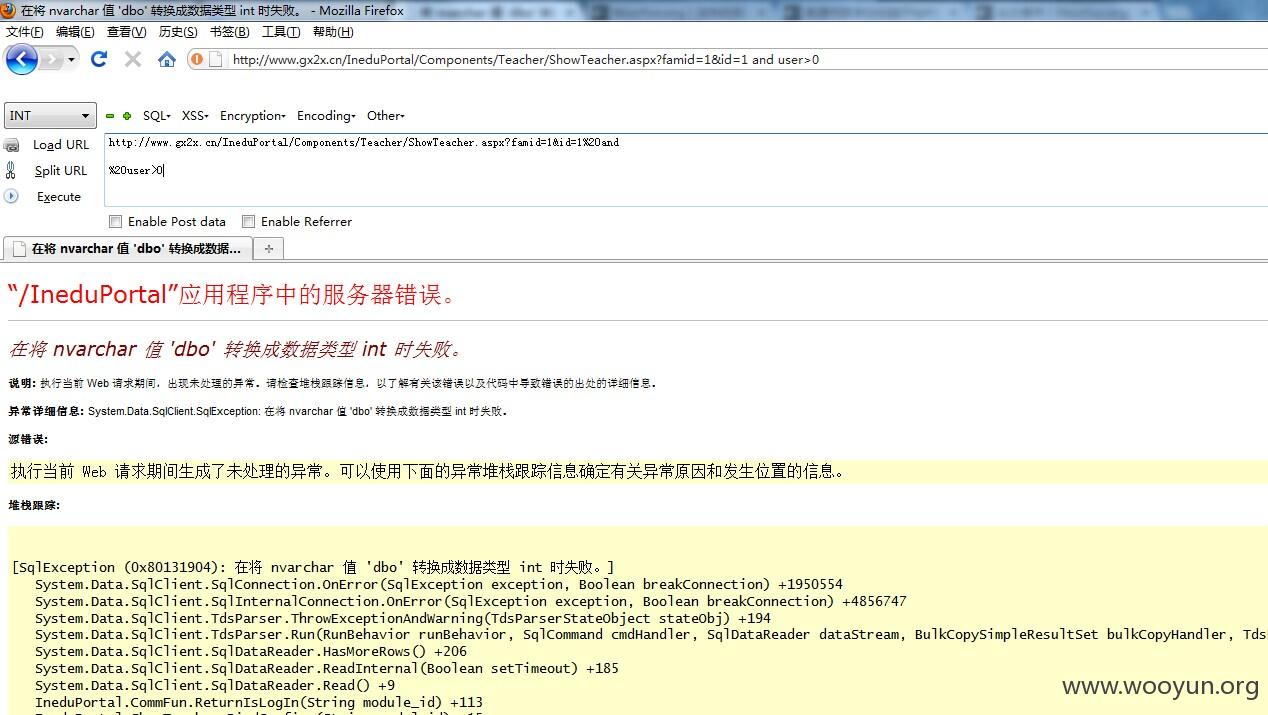
Task: Click the red heading “/IneduPortal”应用程序中的服务器错误
Action: pos(233,294)
